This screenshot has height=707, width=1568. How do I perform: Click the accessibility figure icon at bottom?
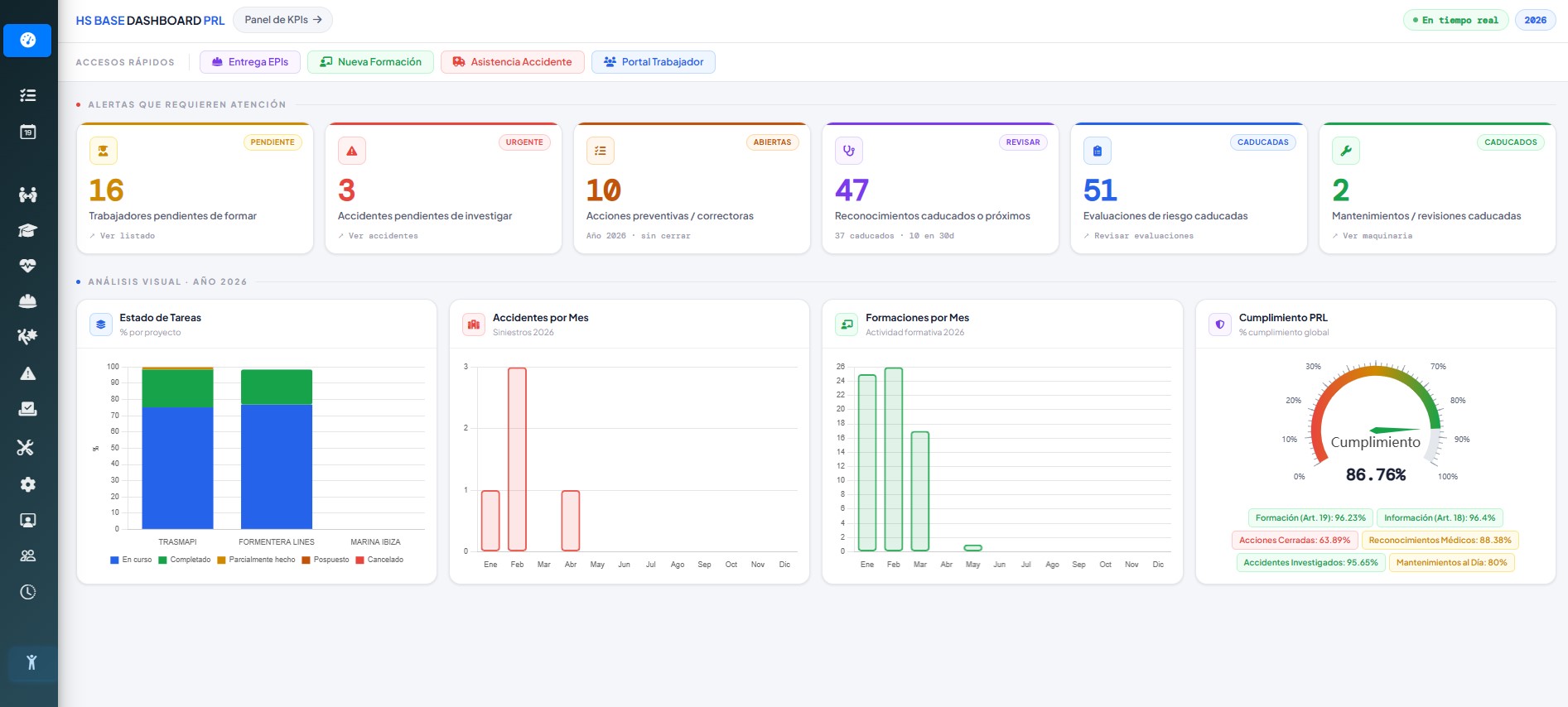pos(31,662)
